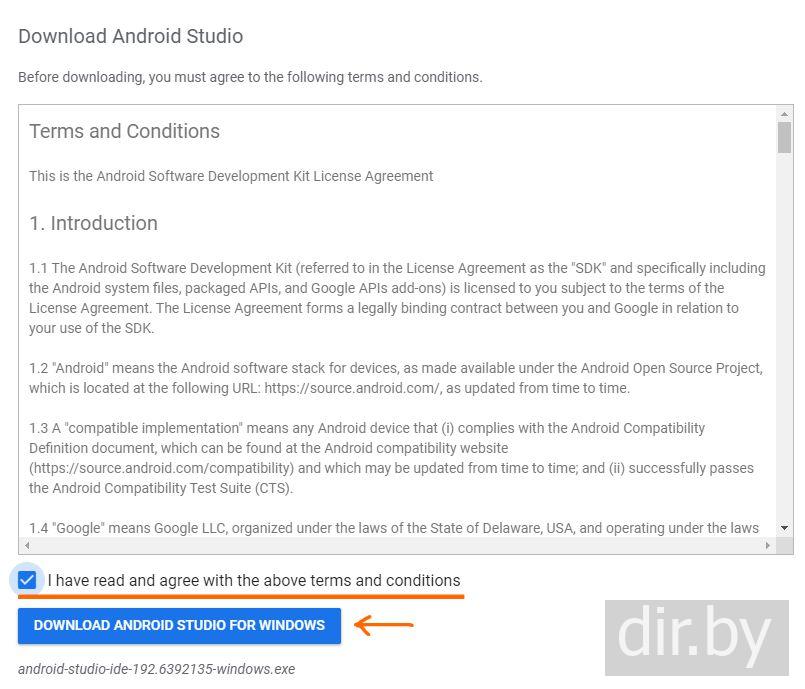Viewport: 805px width, 689px height.
Task: Click the horizontal scrollbar track
Action: point(397,546)
